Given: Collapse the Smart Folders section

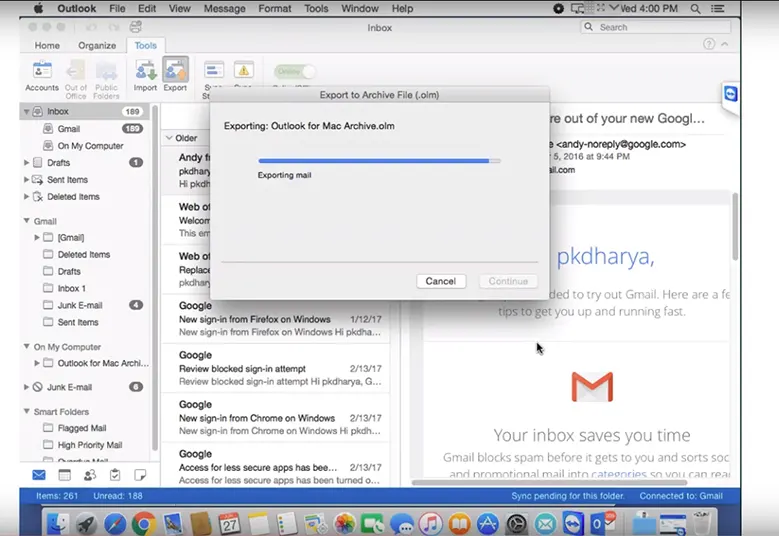Looking at the screenshot, I should point(26,411).
